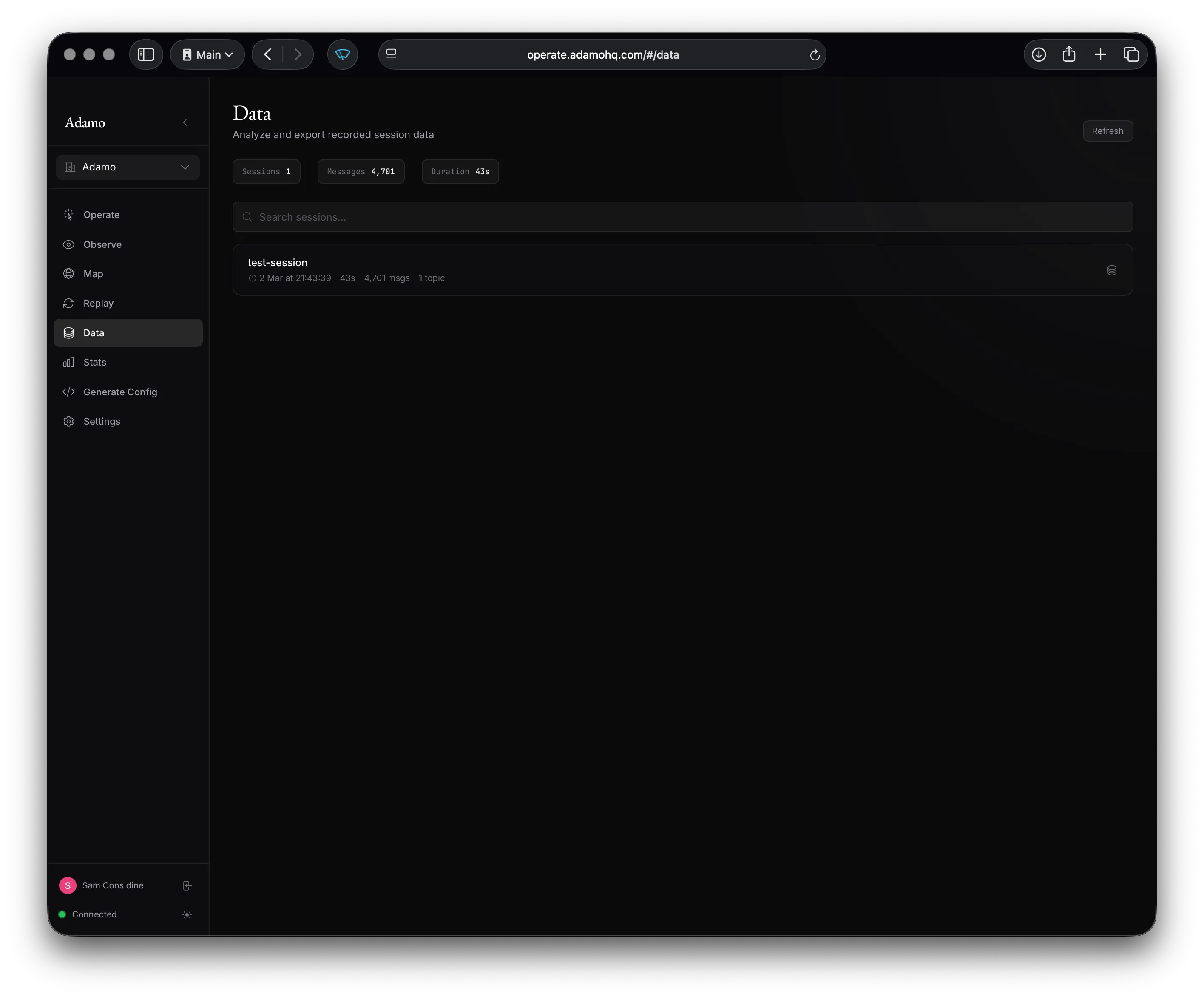Click the 1 topic label
1204x999 pixels.
431,278
